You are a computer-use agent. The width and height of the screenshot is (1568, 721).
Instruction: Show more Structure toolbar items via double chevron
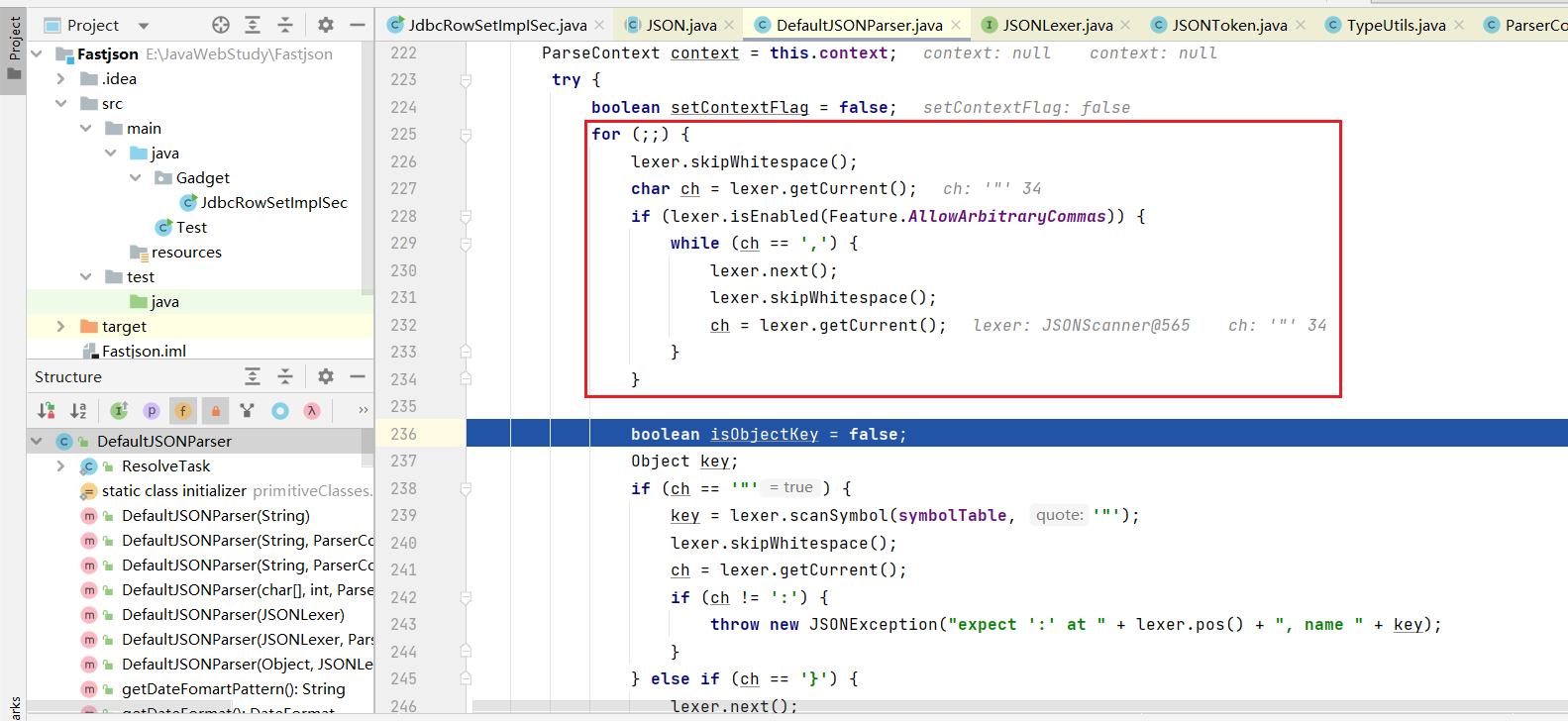pos(364,410)
